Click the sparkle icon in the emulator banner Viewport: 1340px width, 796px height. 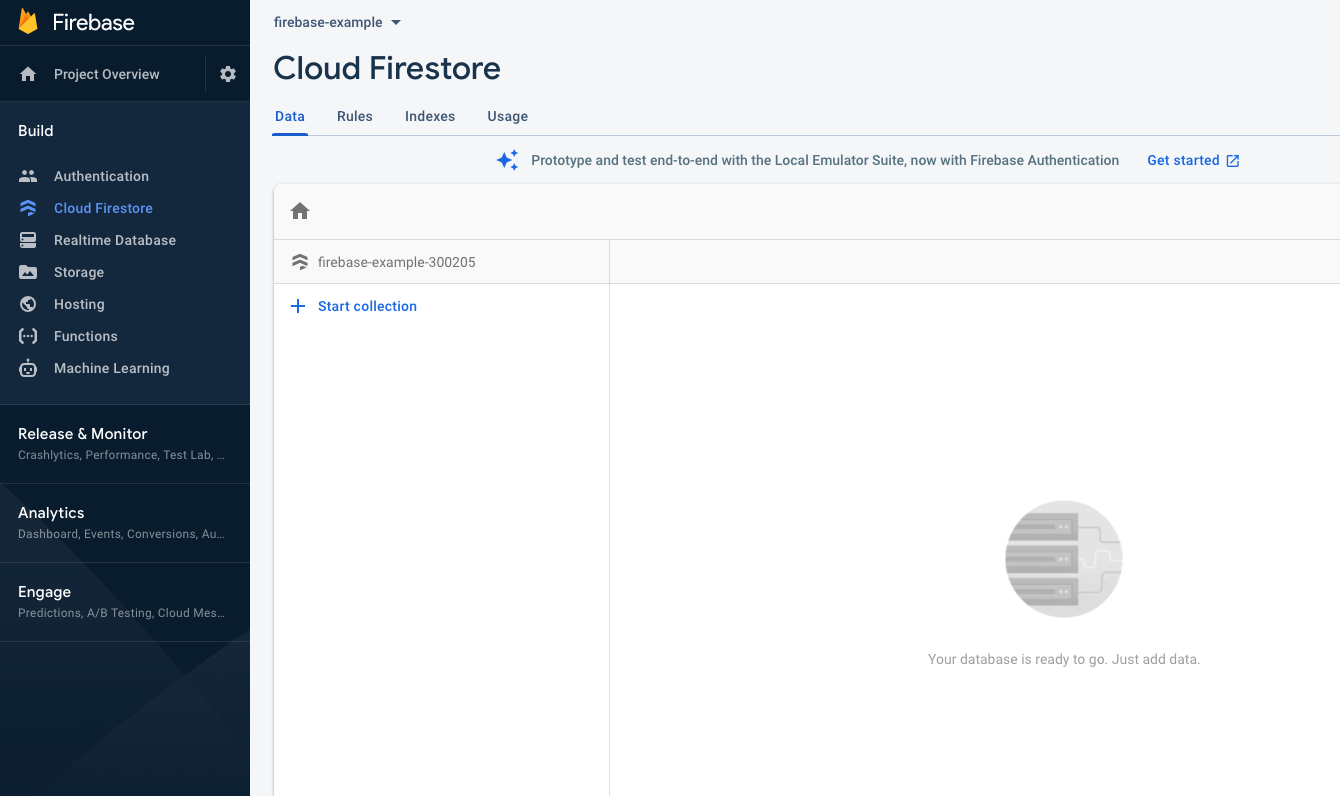point(508,160)
